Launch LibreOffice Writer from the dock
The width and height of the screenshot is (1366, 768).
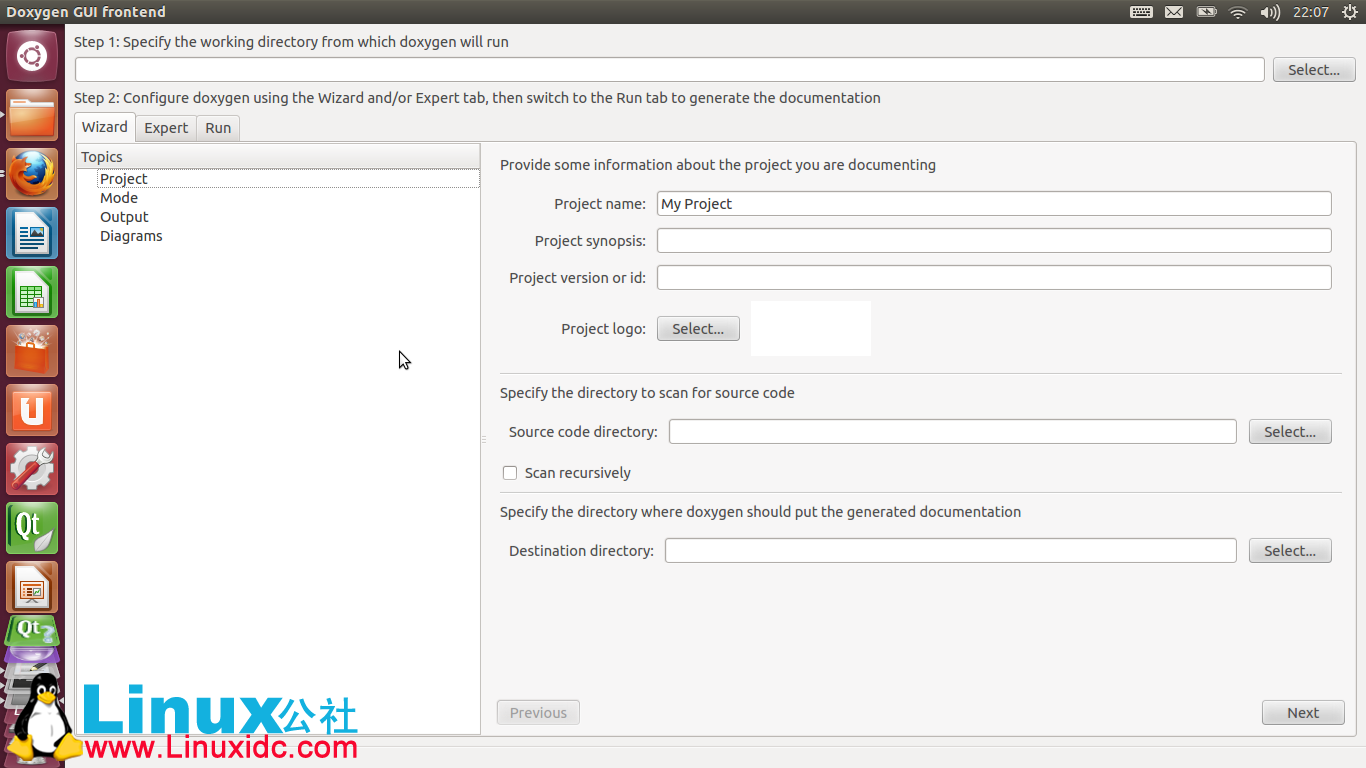click(x=32, y=233)
